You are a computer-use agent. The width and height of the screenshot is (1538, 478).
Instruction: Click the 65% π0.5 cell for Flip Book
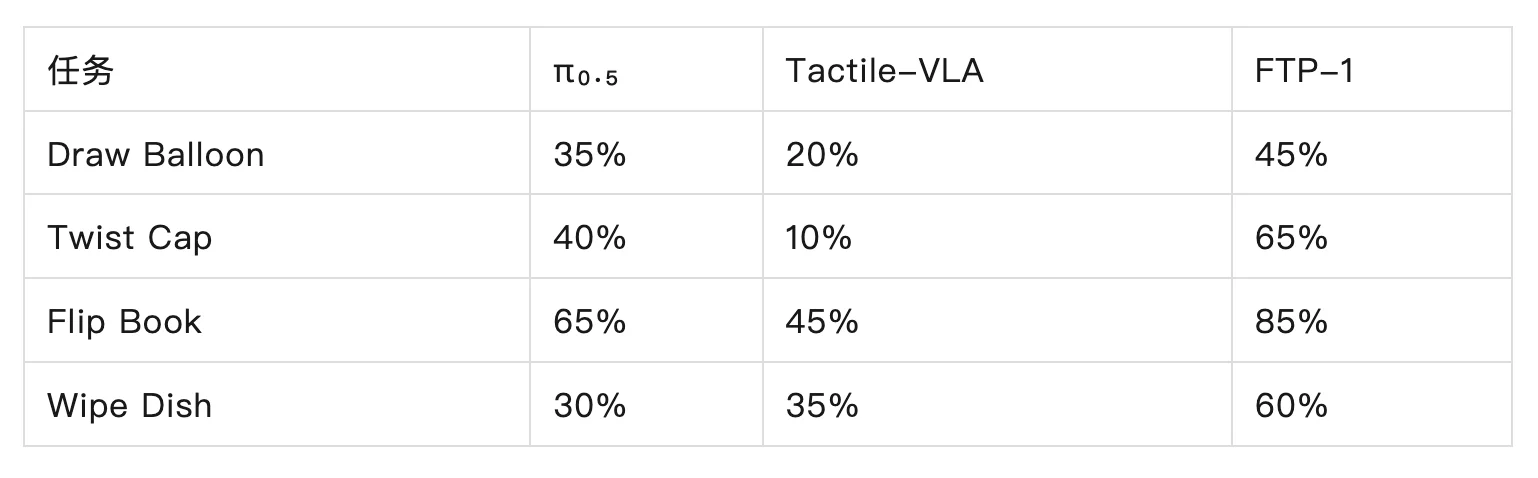click(x=646, y=321)
